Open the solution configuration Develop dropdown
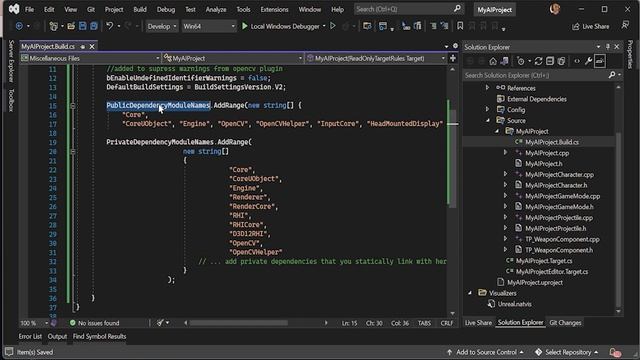Viewport: 640px width, 360px height. pos(162,26)
